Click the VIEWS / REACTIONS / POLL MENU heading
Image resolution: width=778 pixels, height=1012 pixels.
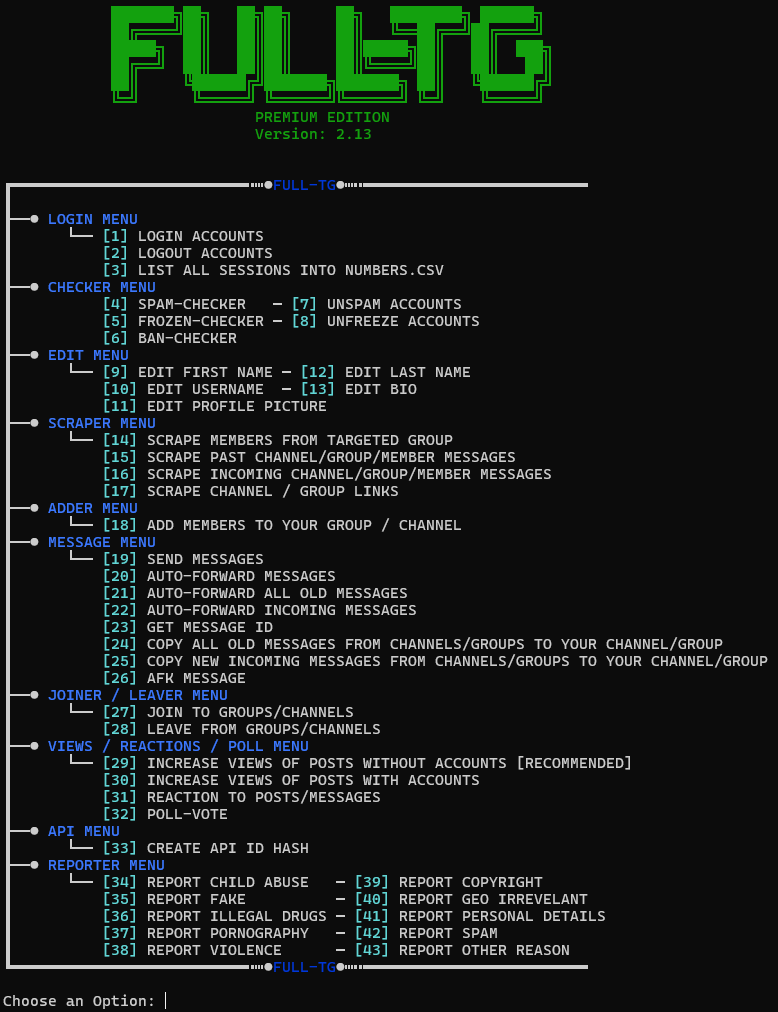pos(178,746)
